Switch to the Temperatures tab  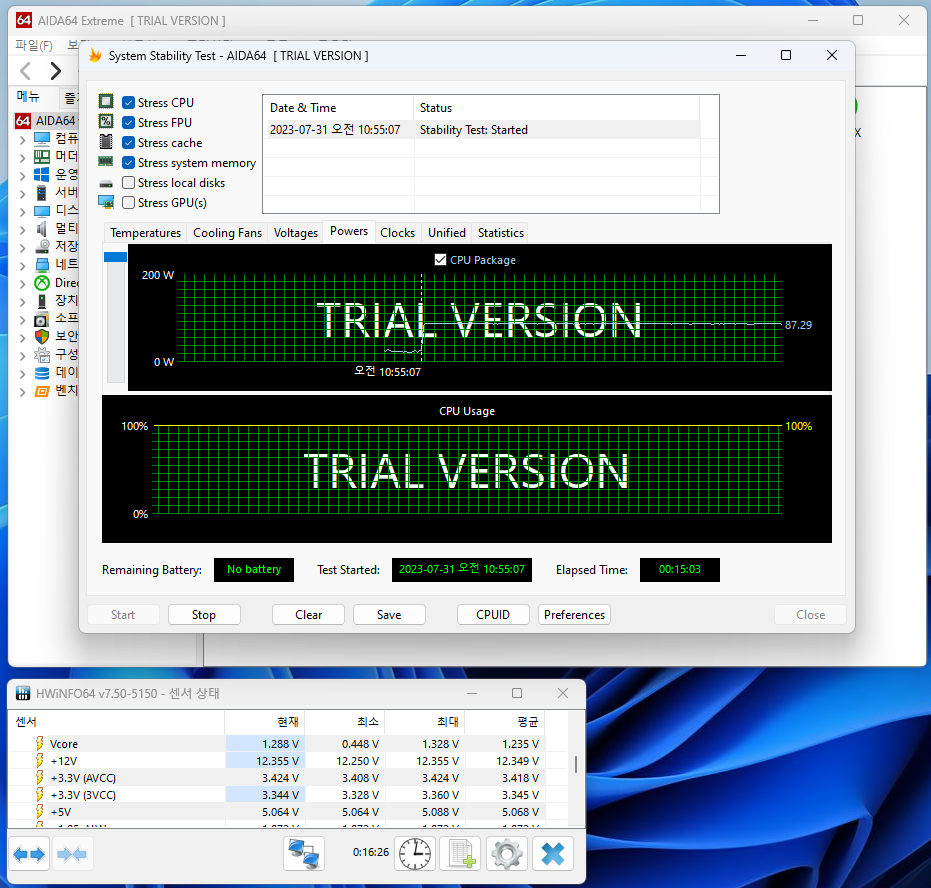pos(145,233)
